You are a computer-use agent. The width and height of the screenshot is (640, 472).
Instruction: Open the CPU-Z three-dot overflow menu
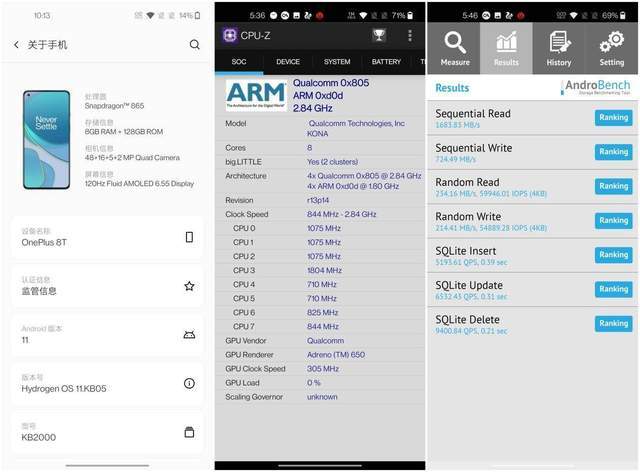point(410,36)
